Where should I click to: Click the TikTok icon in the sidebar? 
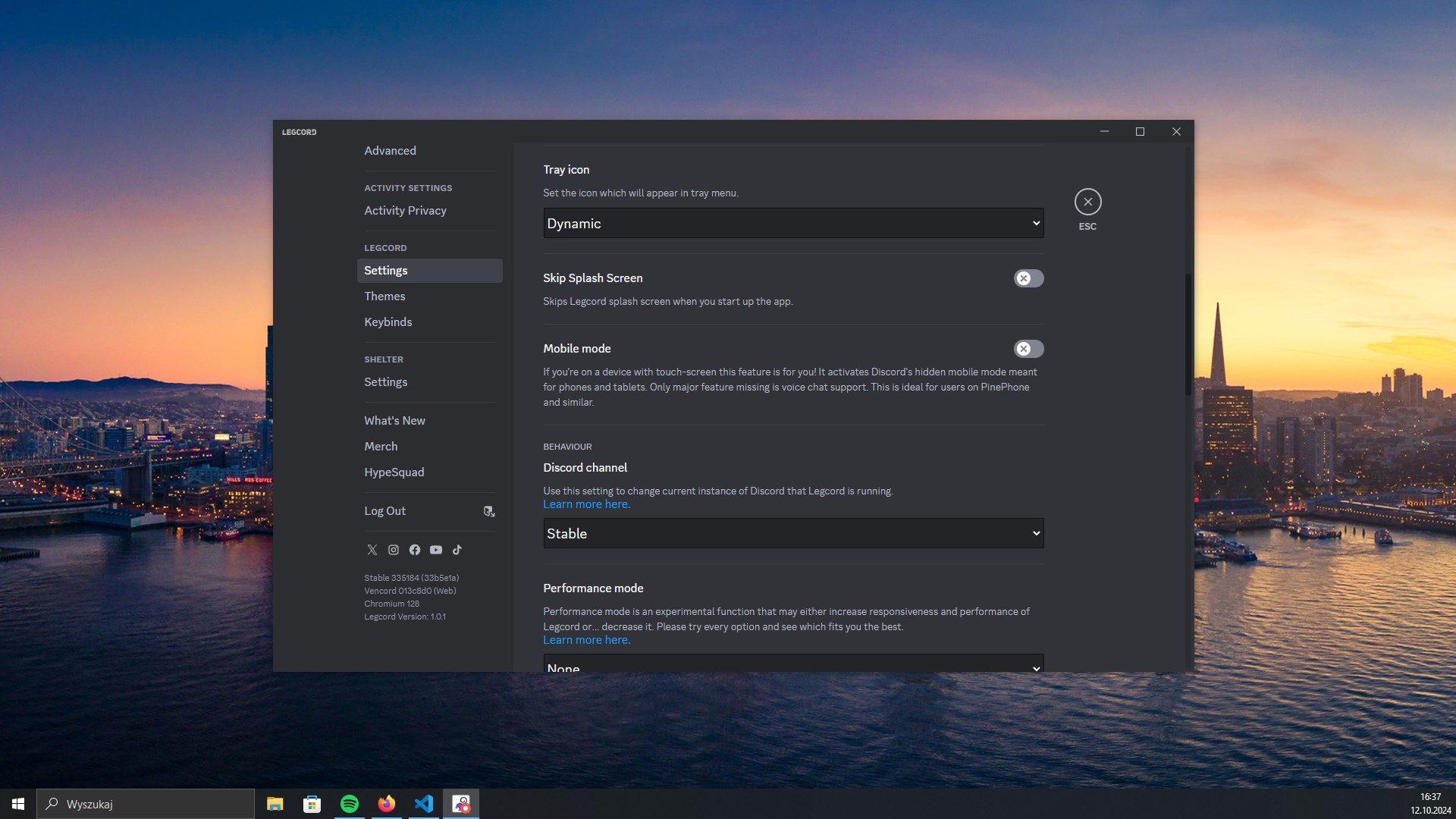point(457,550)
